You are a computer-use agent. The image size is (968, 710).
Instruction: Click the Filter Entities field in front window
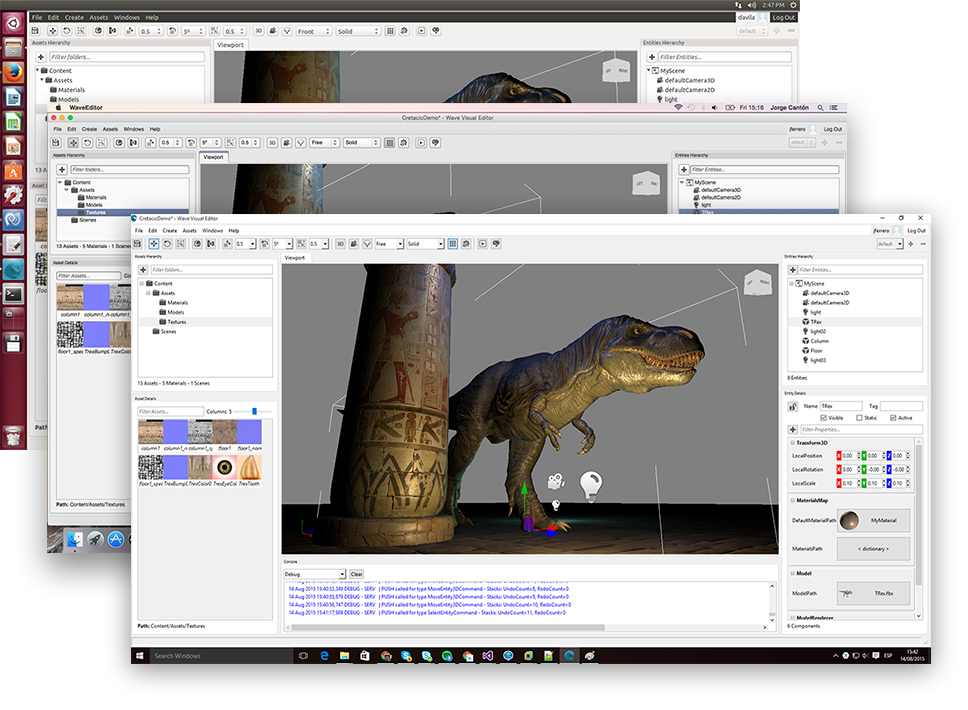861,270
